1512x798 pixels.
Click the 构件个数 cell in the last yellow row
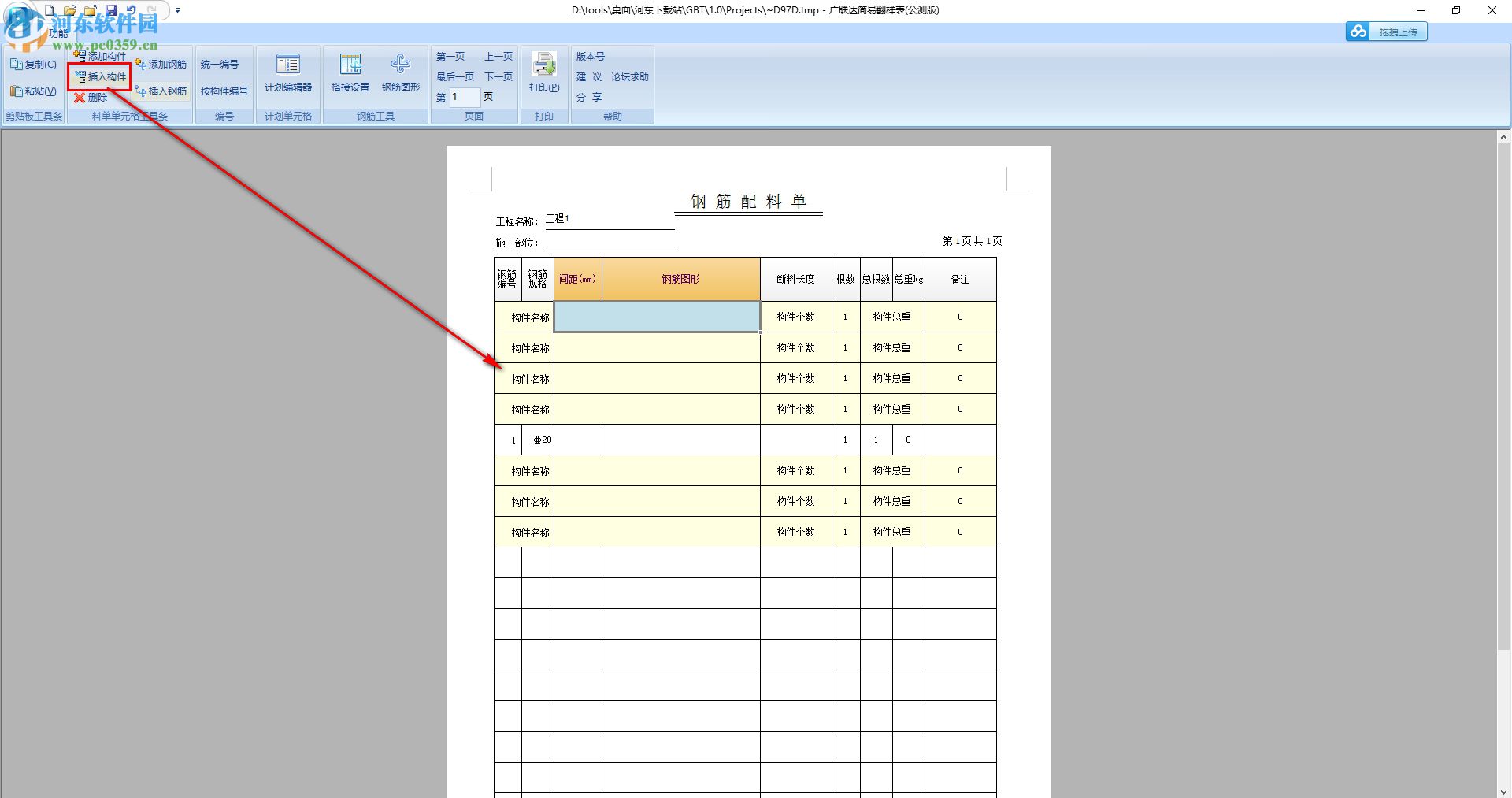point(796,532)
